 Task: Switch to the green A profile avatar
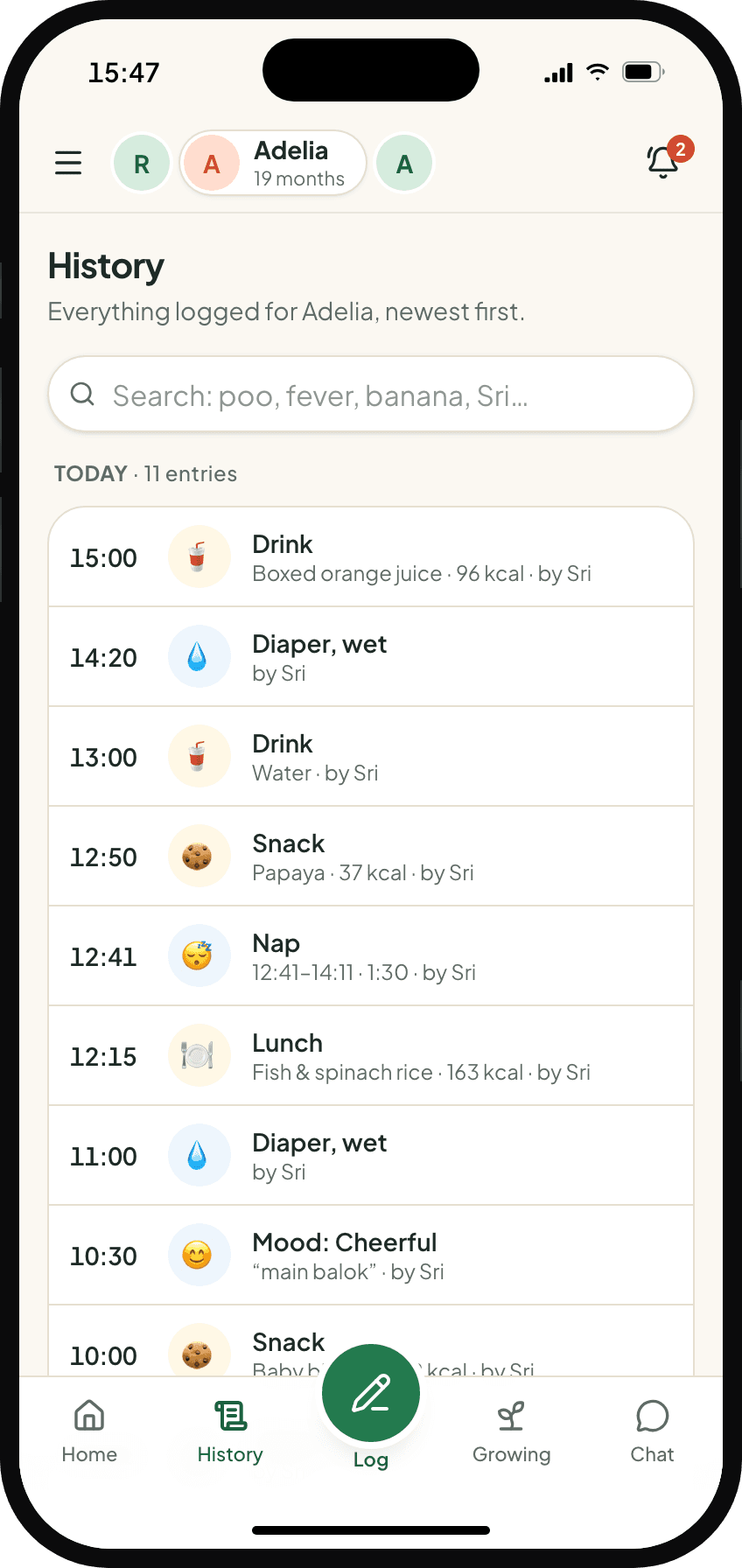coord(404,164)
